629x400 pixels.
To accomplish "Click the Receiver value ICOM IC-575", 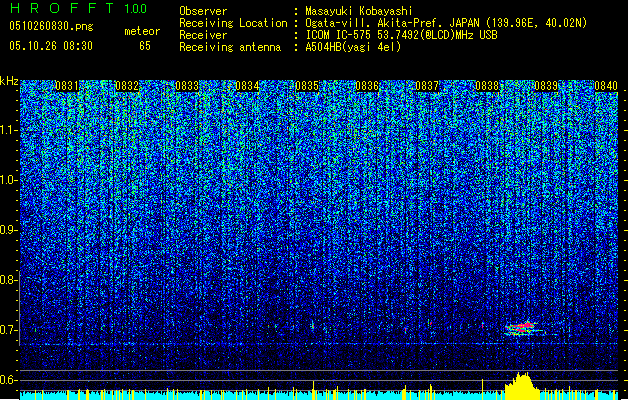I will coord(339,35).
